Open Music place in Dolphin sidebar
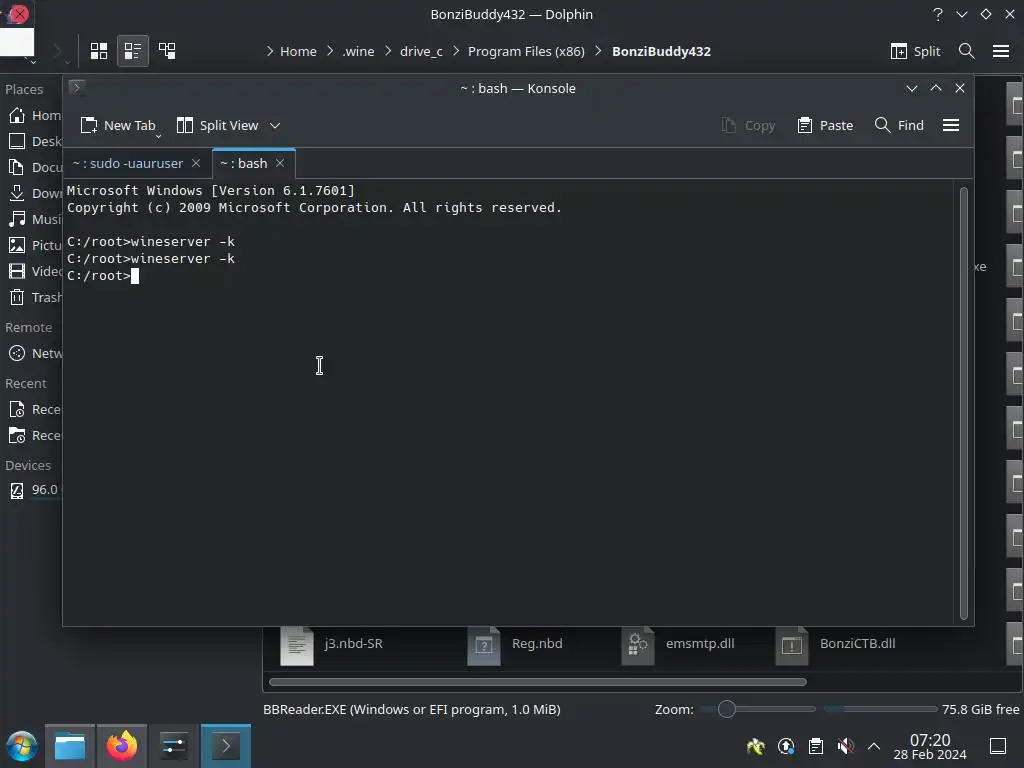The height and width of the screenshot is (768, 1024). [34, 219]
